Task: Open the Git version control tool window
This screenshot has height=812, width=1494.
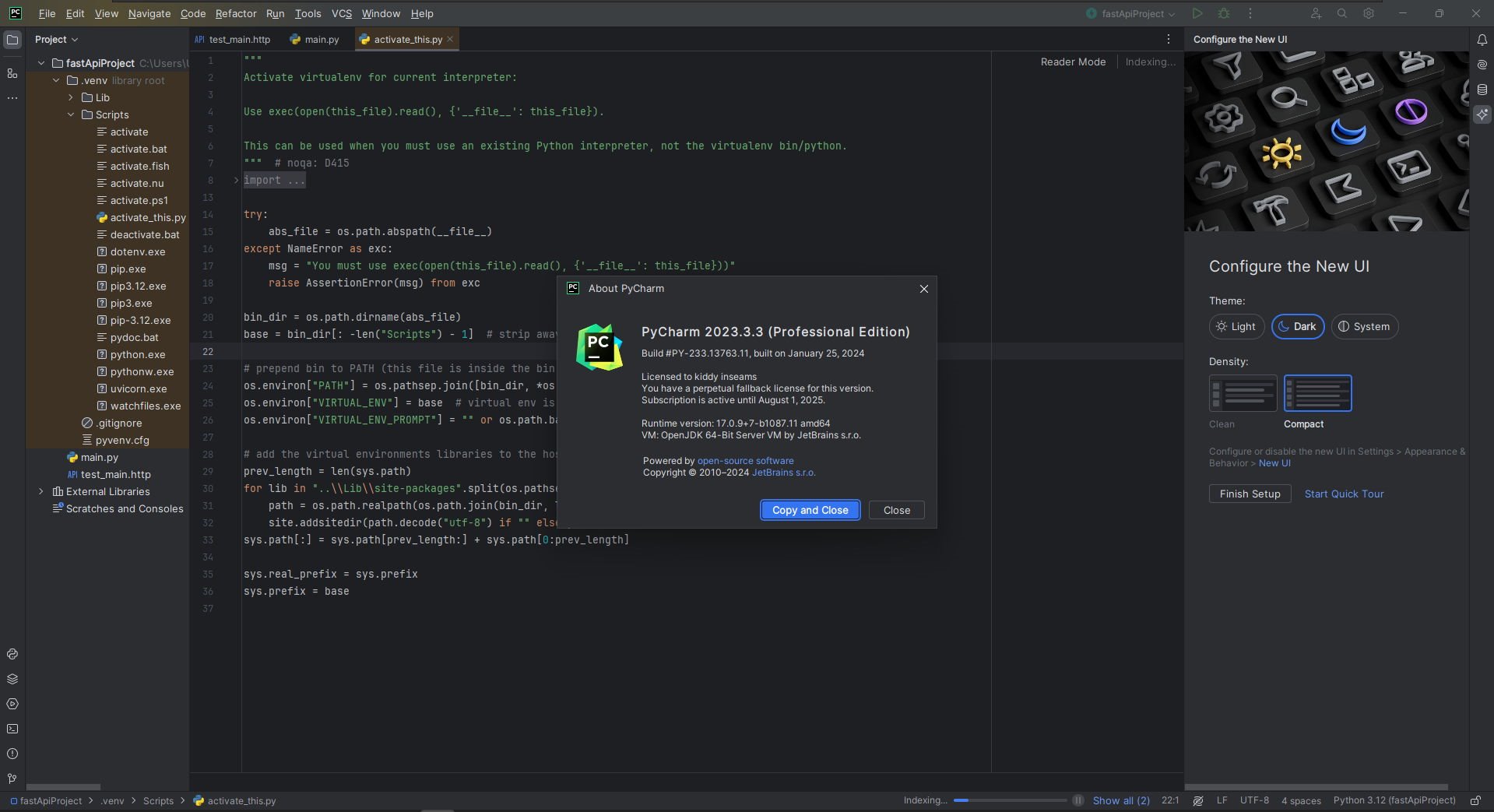Action: click(x=12, y=779)
